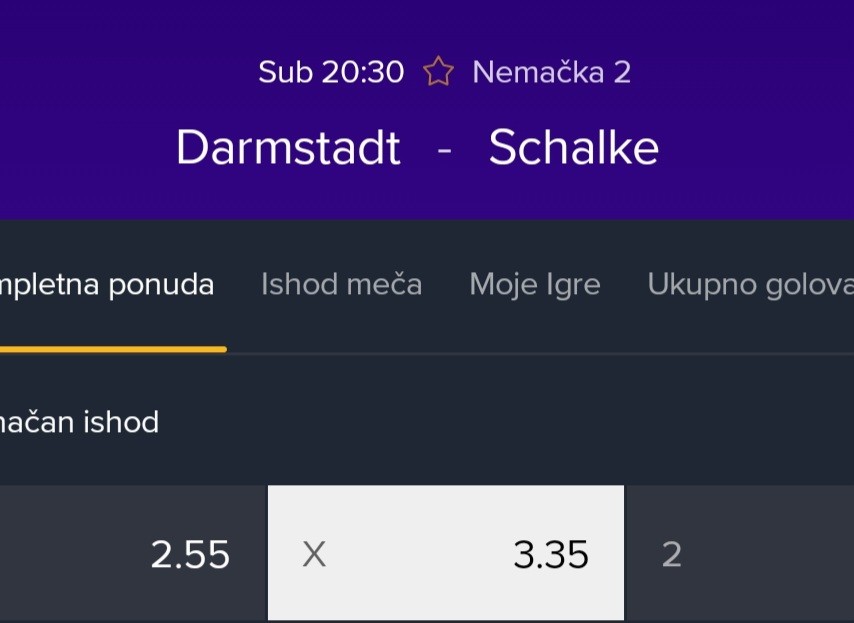
Task: Click the favorite star icon
Action: coord(438,72)
